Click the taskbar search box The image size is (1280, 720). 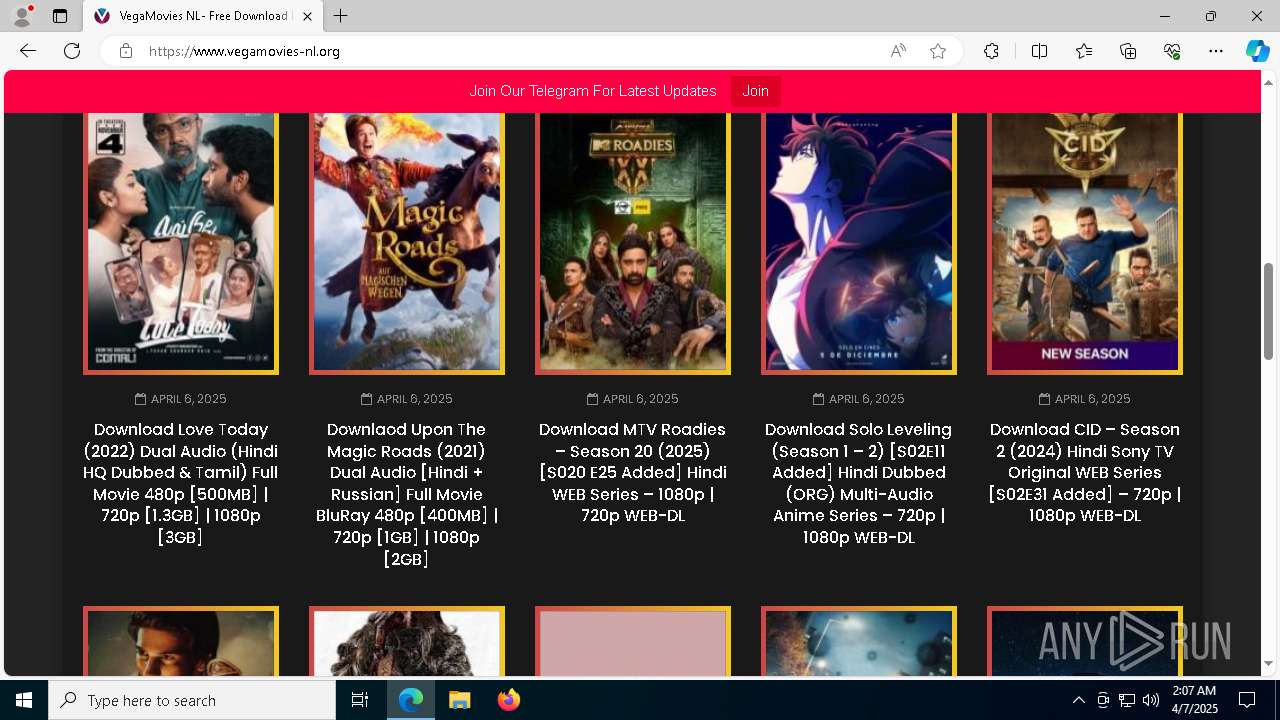coord(192,700)
